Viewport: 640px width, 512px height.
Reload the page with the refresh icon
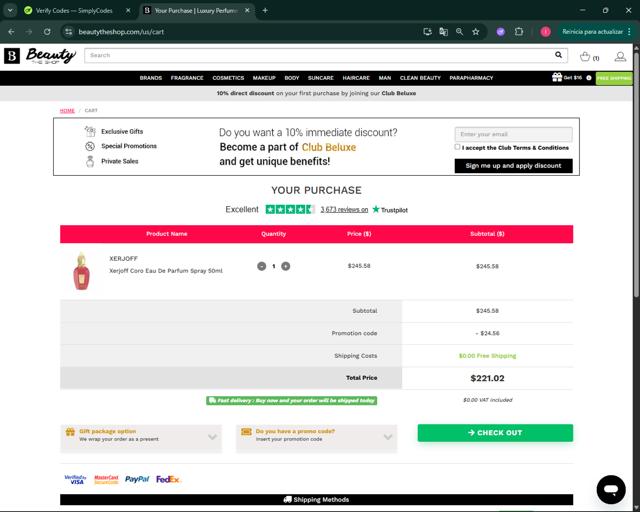click(47, 31)
